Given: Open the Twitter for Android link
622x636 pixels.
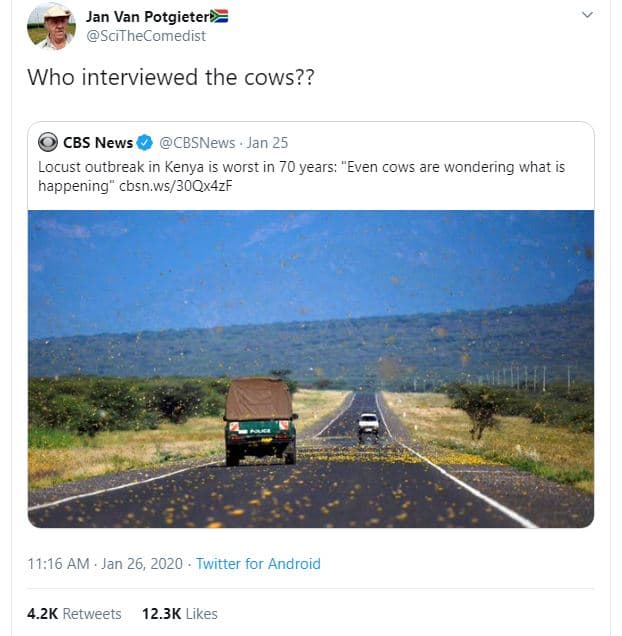Looking at the screenshot, I should pos(258,564).
